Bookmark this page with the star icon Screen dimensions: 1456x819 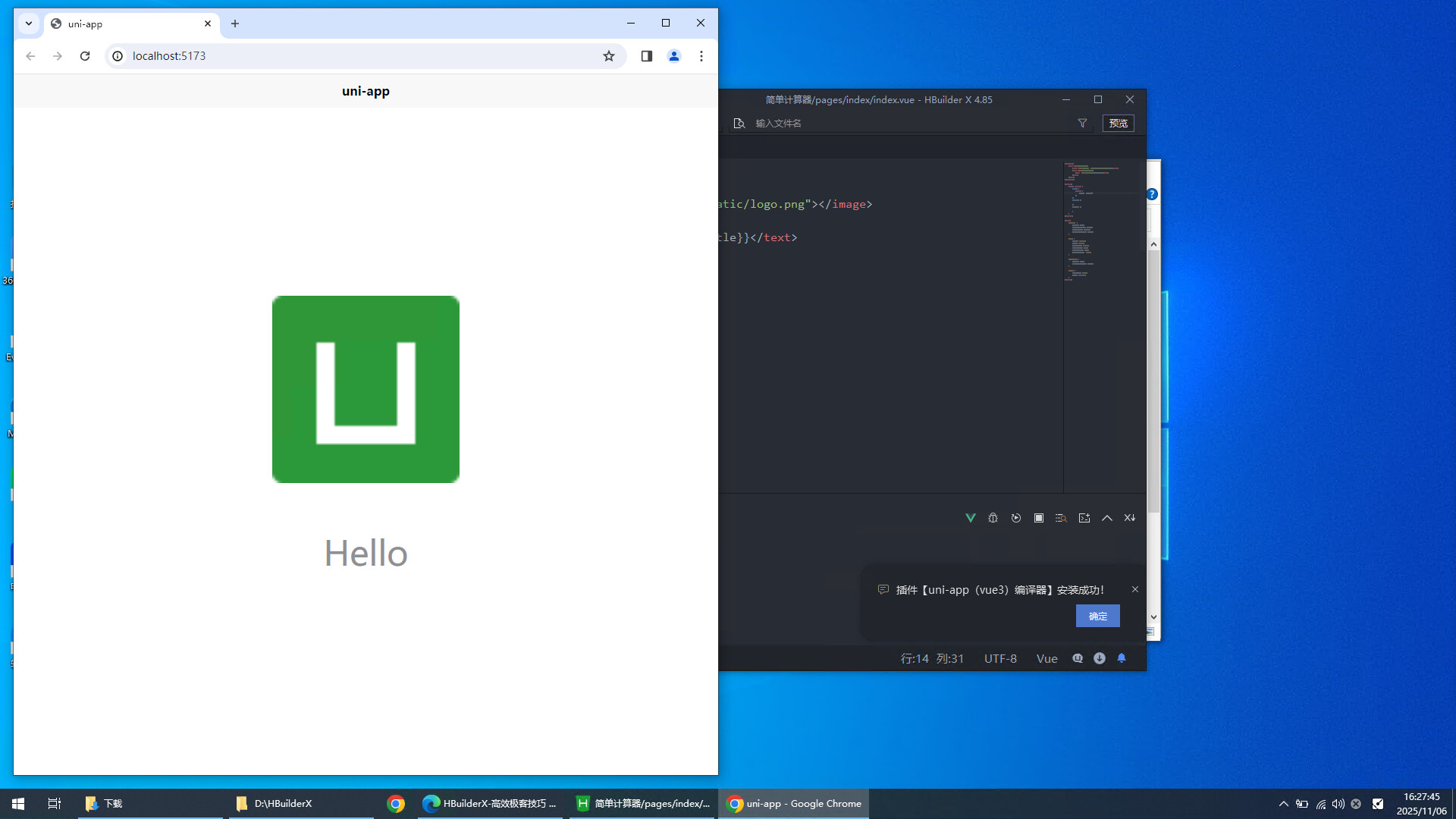609,56
